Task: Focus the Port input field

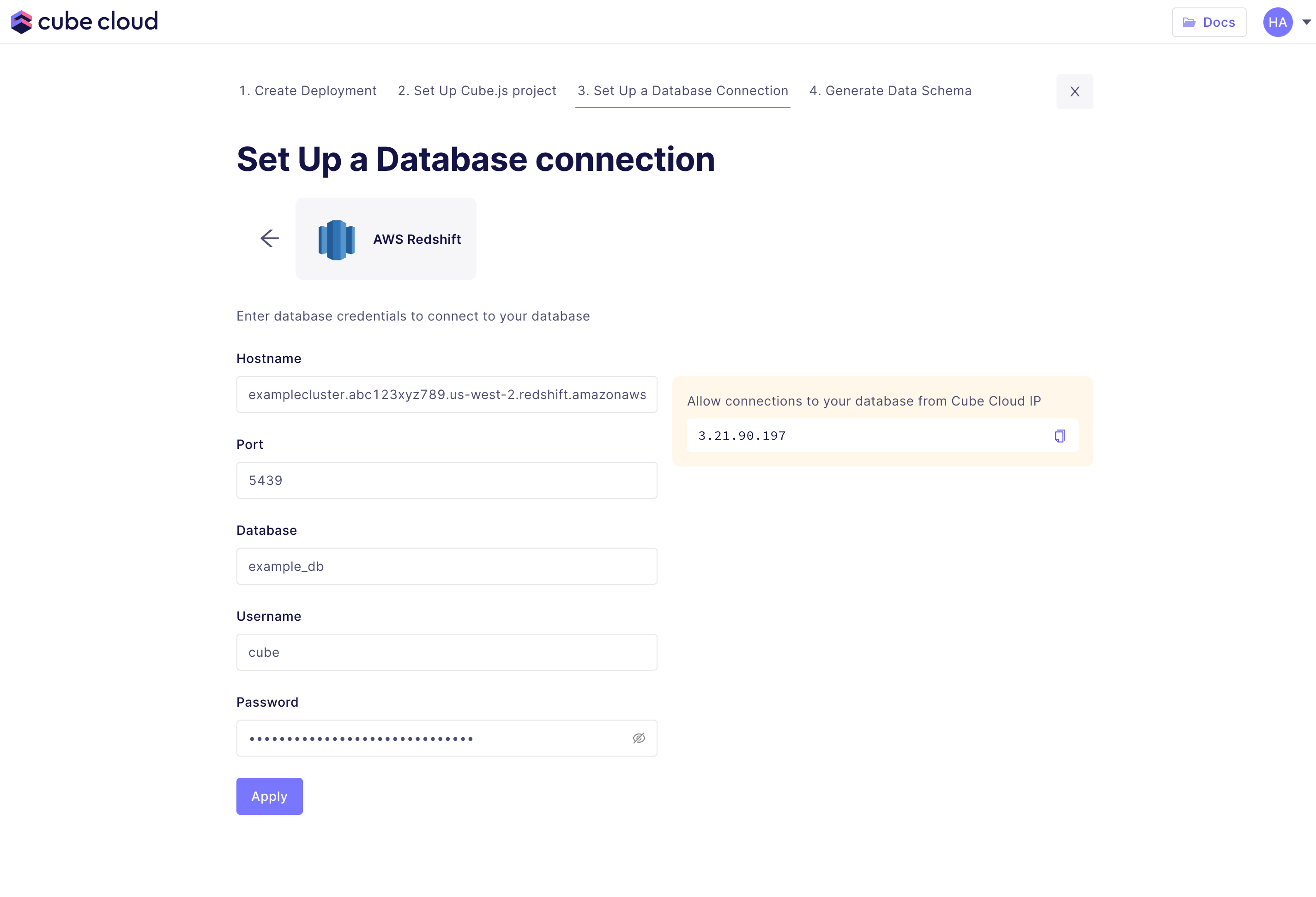Action: point(446,480)
